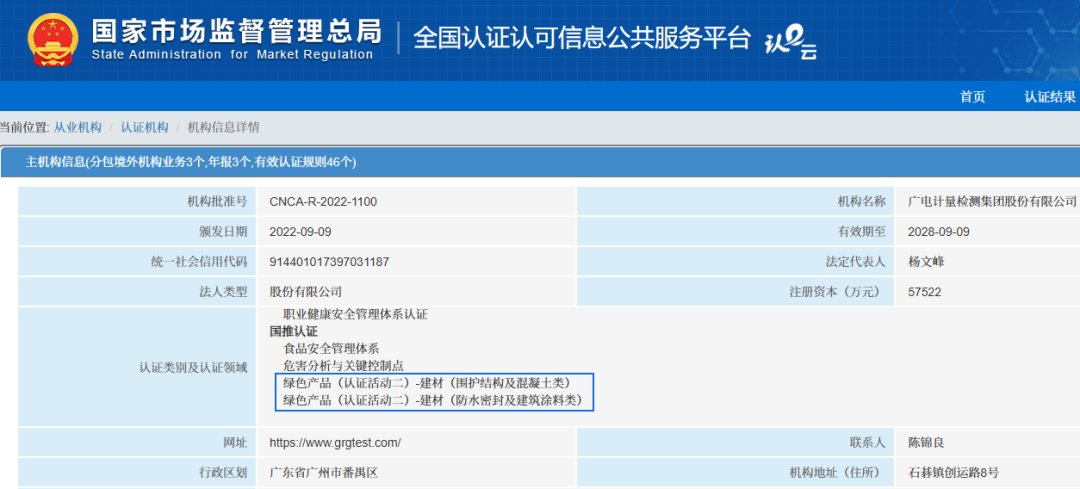This screenshot has height=489, width=1080.
Task: Select region 广东省广州市番禺区
Action: (324, 472)
